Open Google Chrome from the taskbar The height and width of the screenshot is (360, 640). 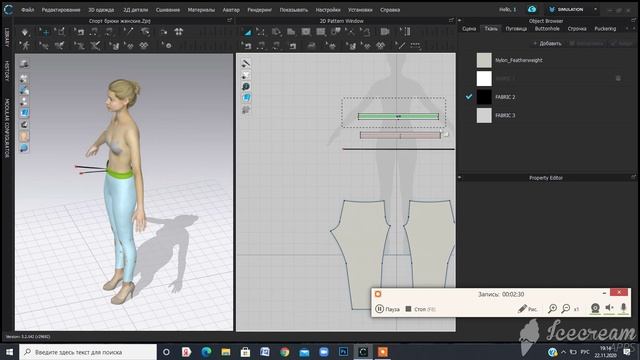pos(284,352)
